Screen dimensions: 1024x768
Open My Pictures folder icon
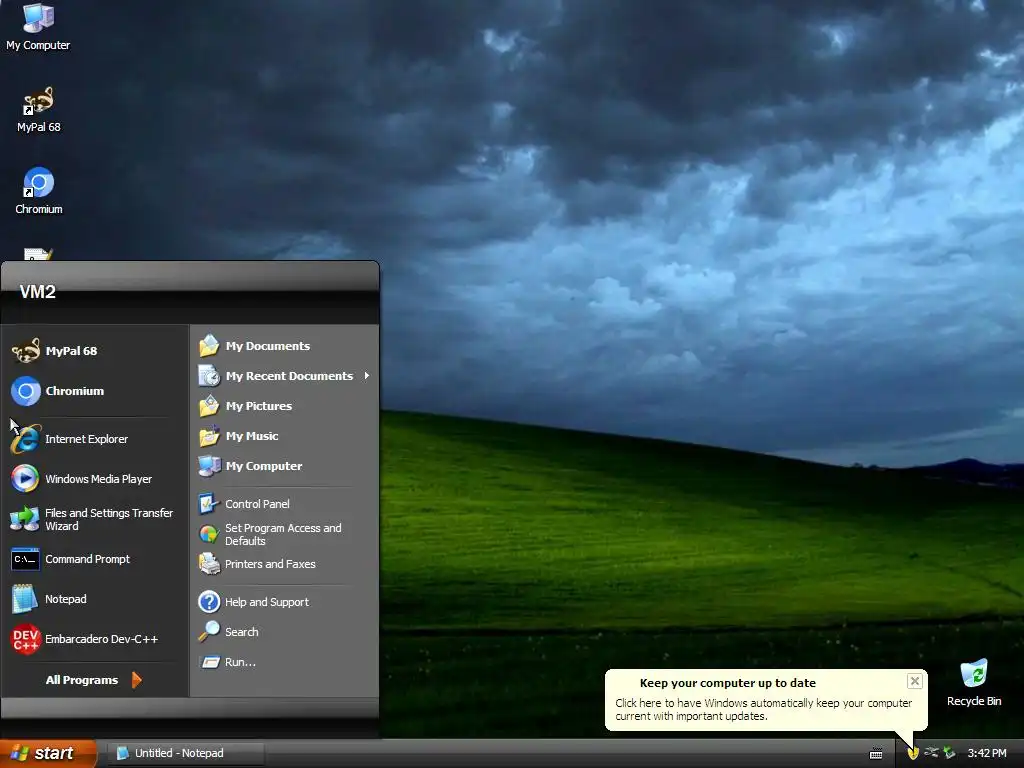coord(209,406)
